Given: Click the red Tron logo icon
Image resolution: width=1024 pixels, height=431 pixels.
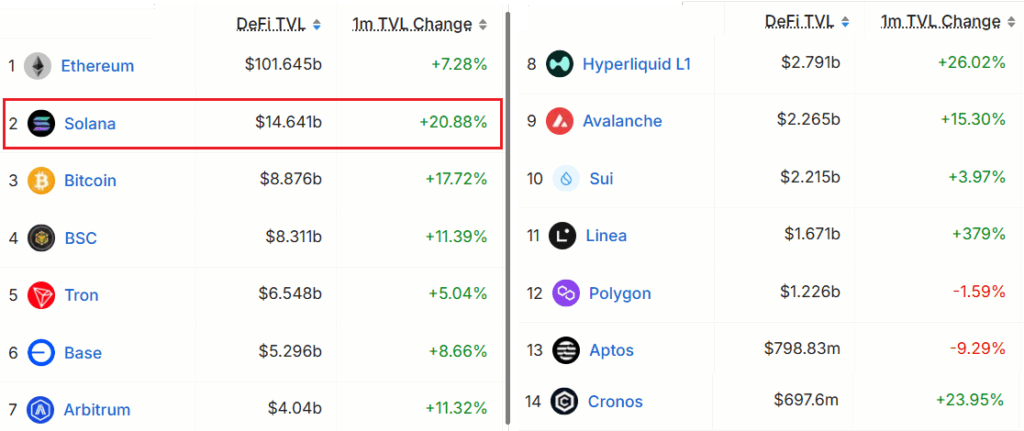Looking at the screenshot, I should 41,295.
